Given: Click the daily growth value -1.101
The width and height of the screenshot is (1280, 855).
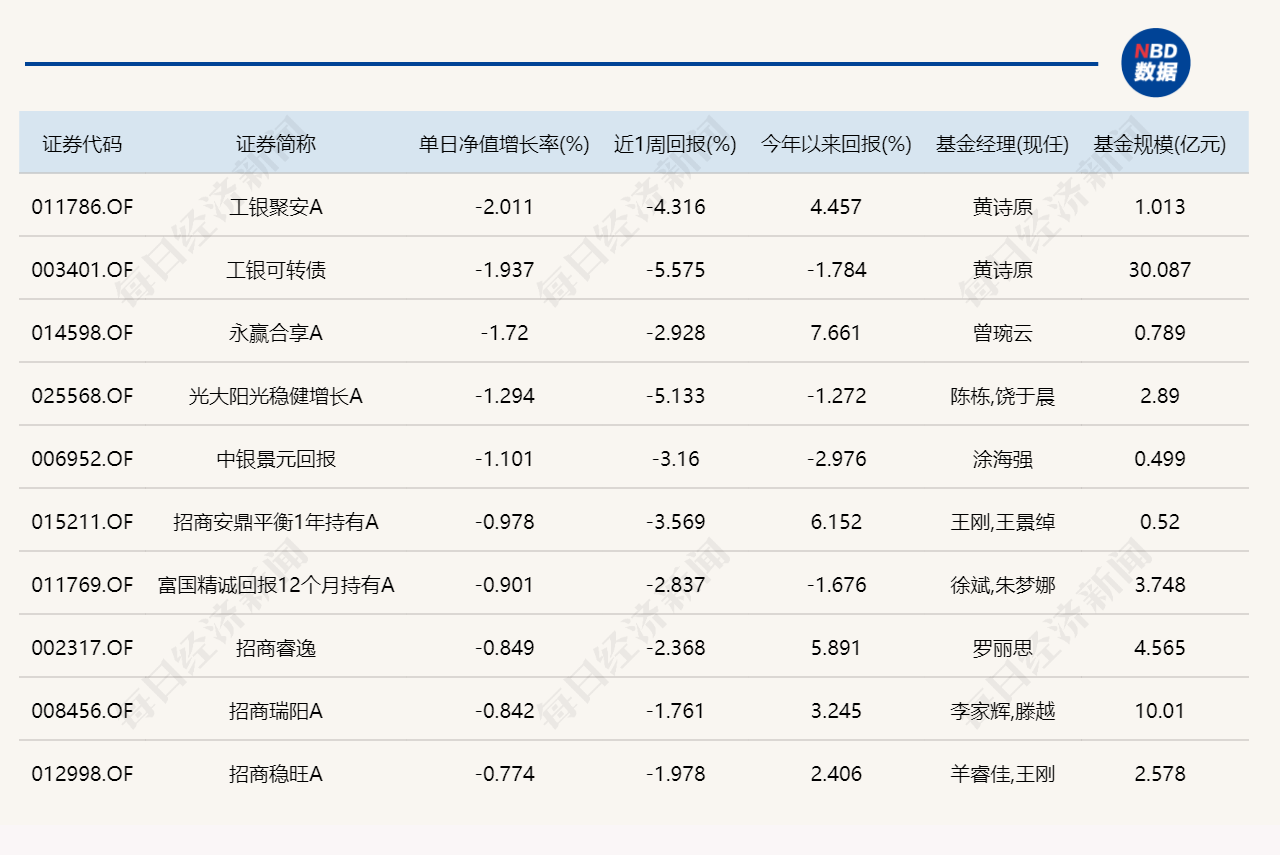Looking at the screenshot, I should [504, 459].
